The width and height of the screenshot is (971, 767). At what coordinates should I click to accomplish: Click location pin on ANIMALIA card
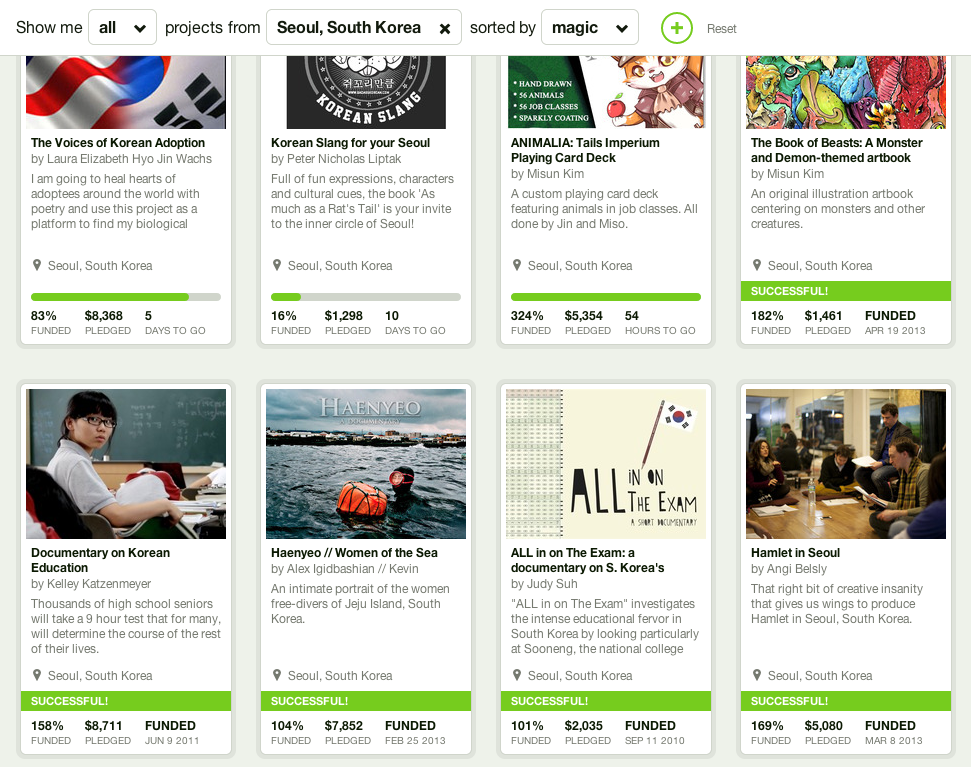click(516, 265)
